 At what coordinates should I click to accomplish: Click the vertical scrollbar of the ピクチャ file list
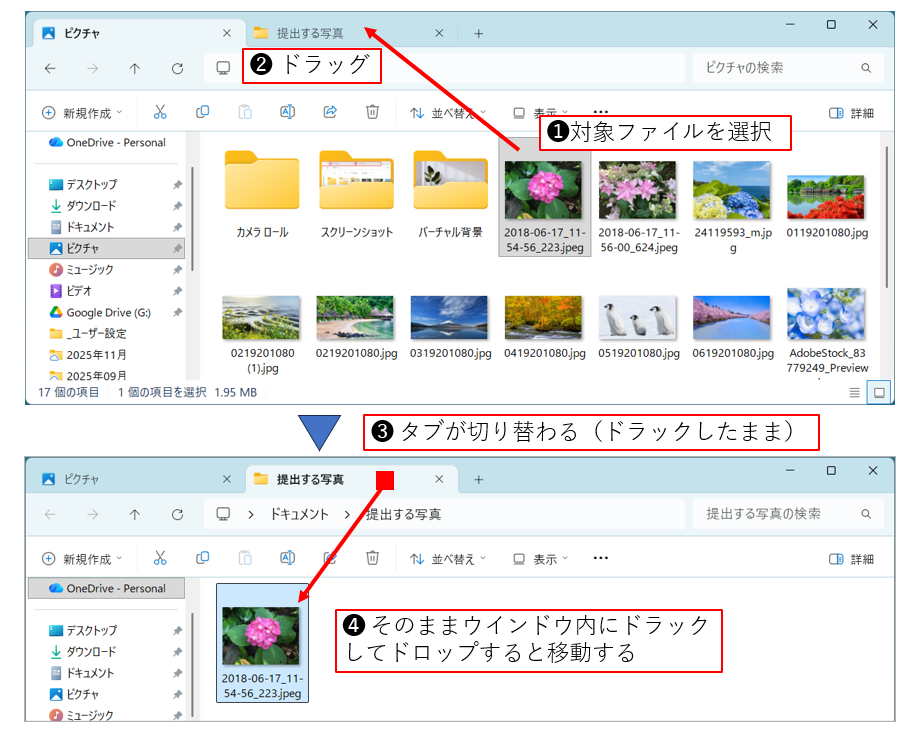coord(885,220)
